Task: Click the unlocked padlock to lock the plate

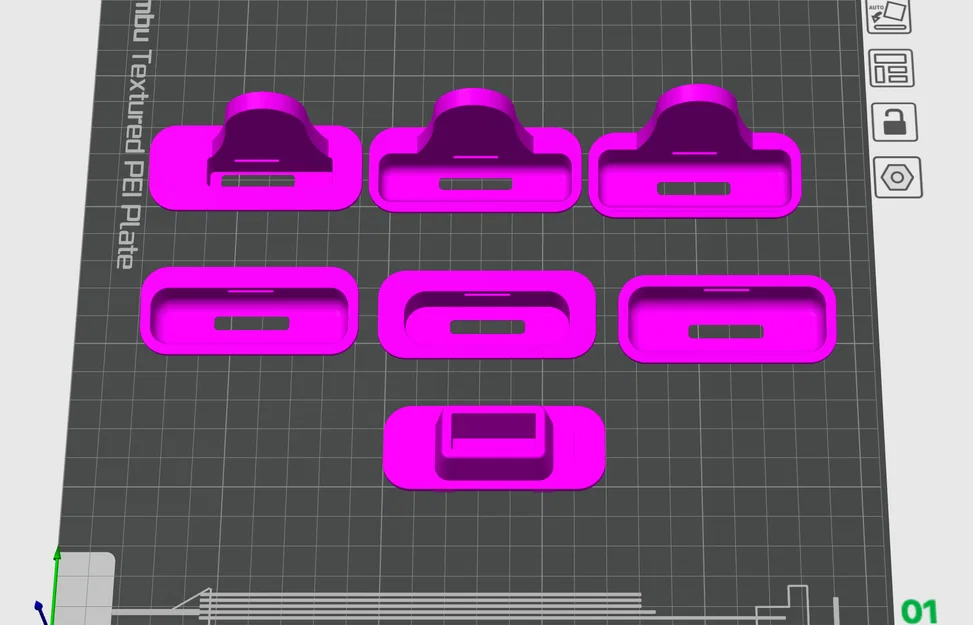Action: pyautogui.click(x=895, y=122)
